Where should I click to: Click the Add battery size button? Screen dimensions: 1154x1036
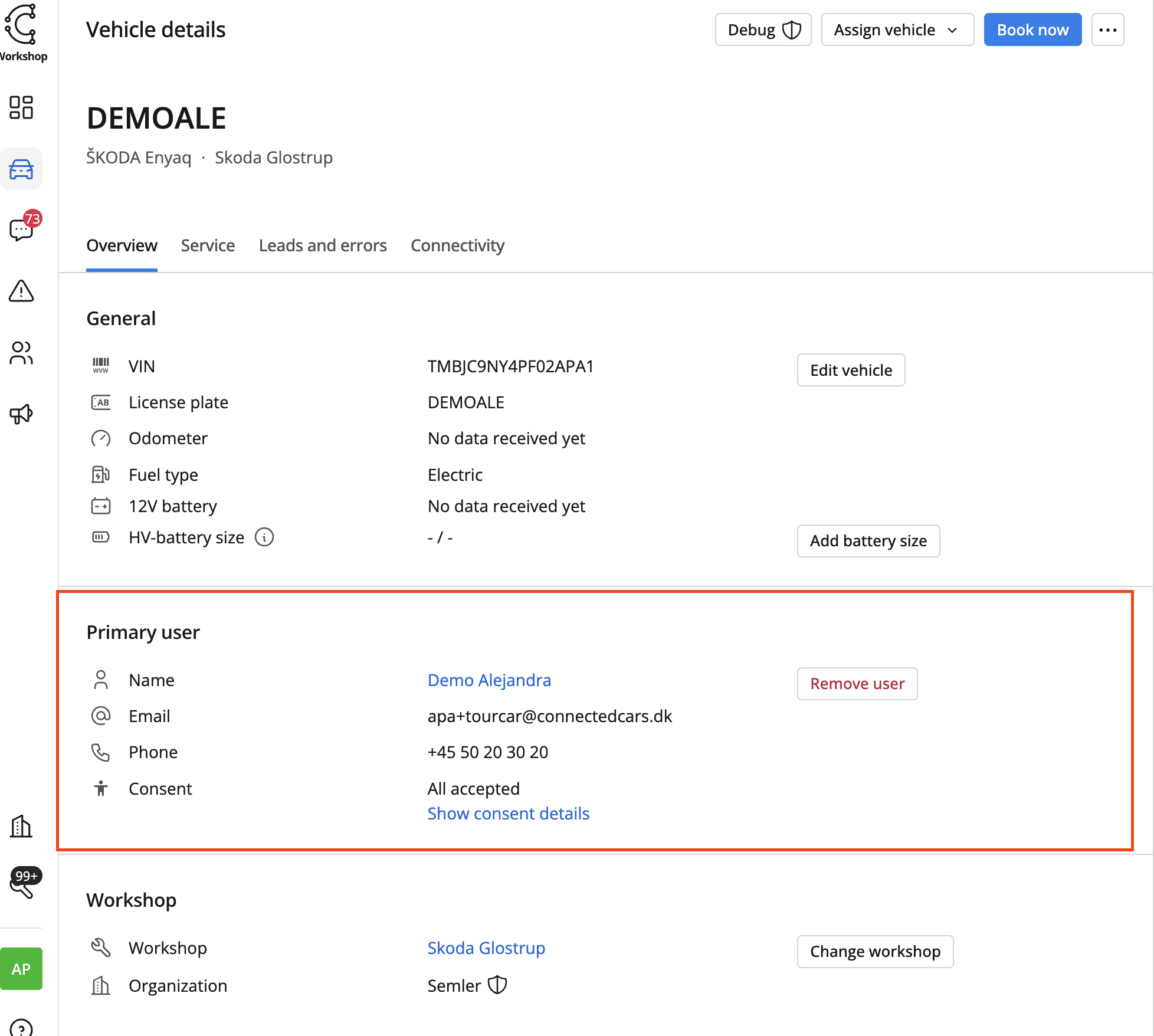pos(868,541)
